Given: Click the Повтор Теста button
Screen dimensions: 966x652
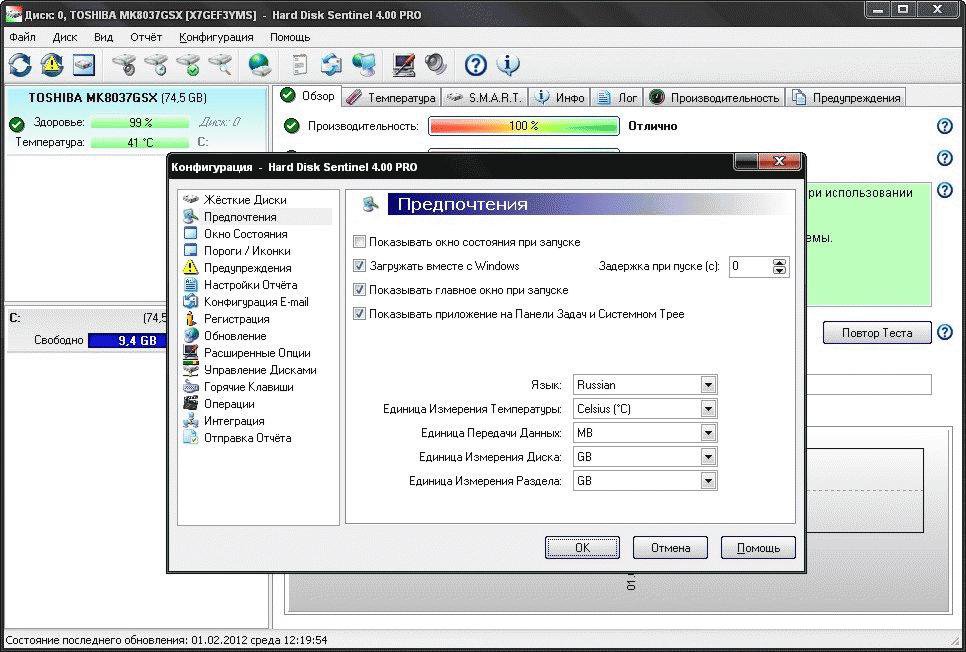Looking at the screenshot, I should 877,333.
